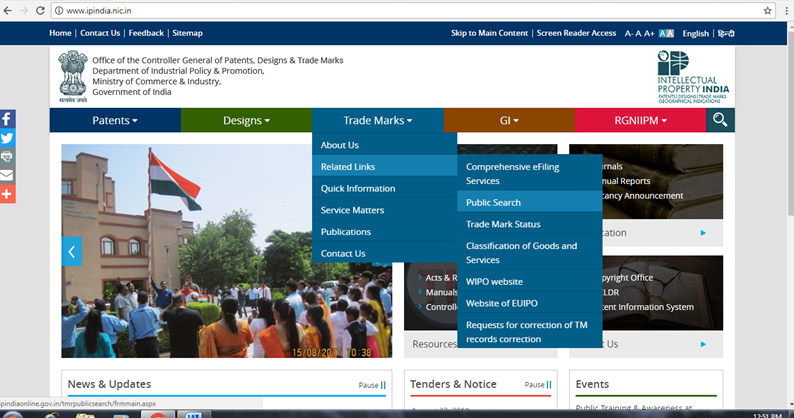794x418 pixels.
Task: Show previous slide in image carousel
Action: pyautogui.click(x=71, y=252)
